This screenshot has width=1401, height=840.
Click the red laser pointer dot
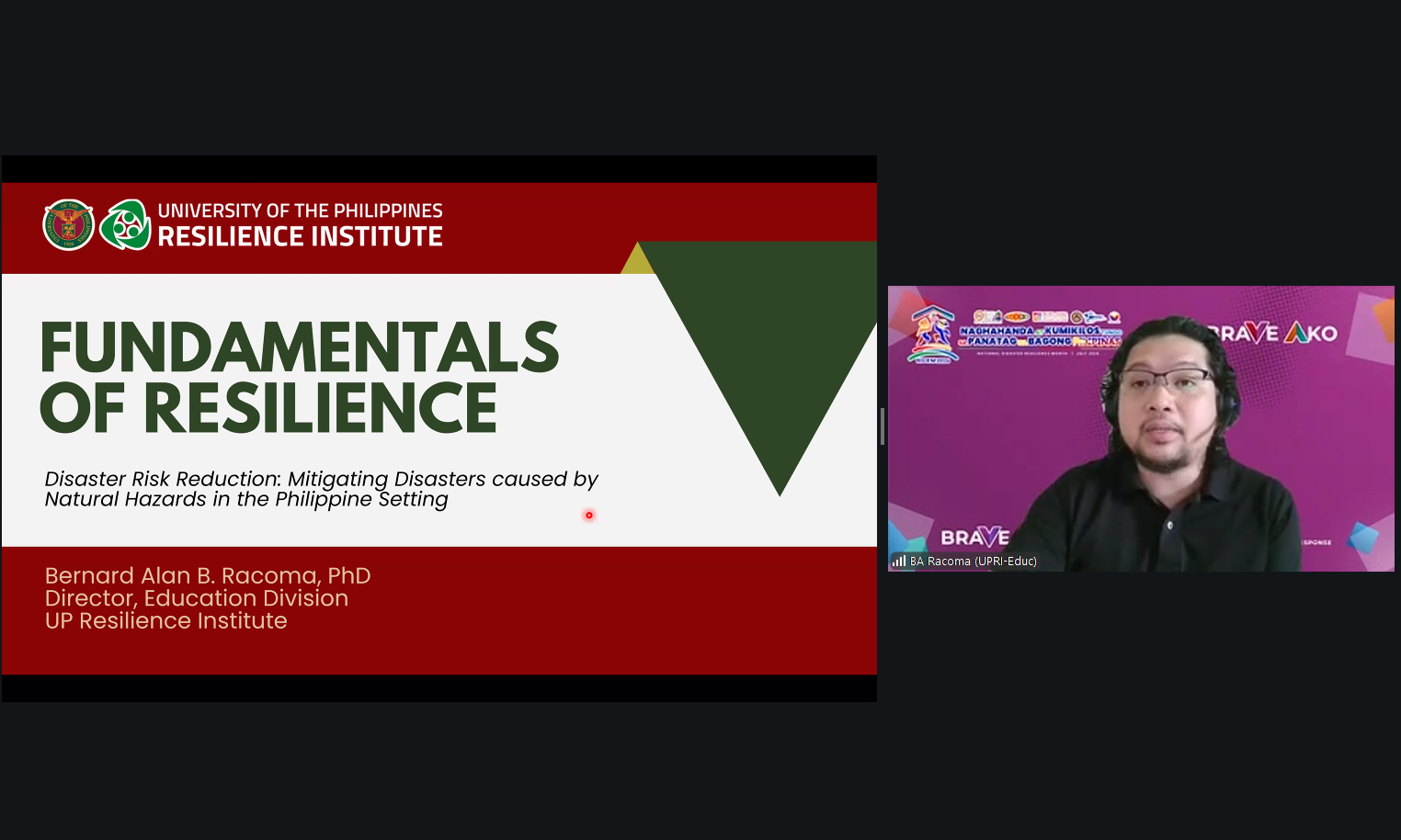pos(589,515)
